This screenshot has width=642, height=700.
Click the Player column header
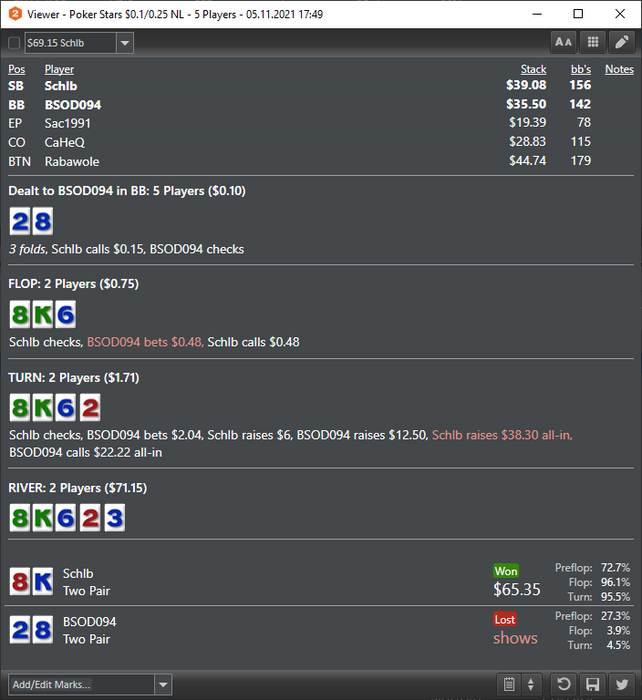click(x=59, y=69)
